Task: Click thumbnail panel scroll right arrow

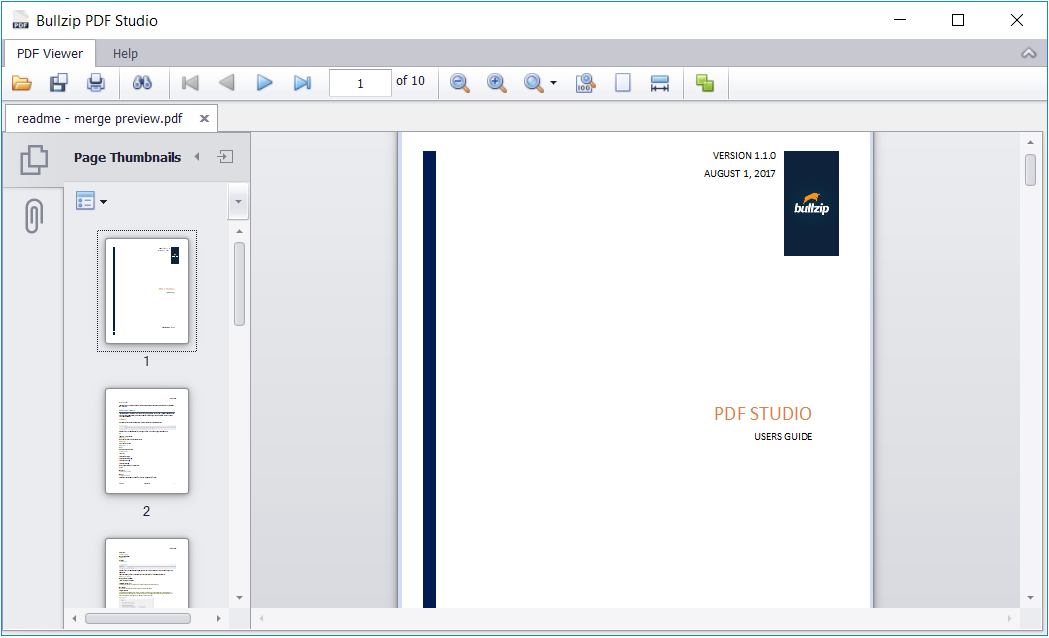Action: click(218, 619)
